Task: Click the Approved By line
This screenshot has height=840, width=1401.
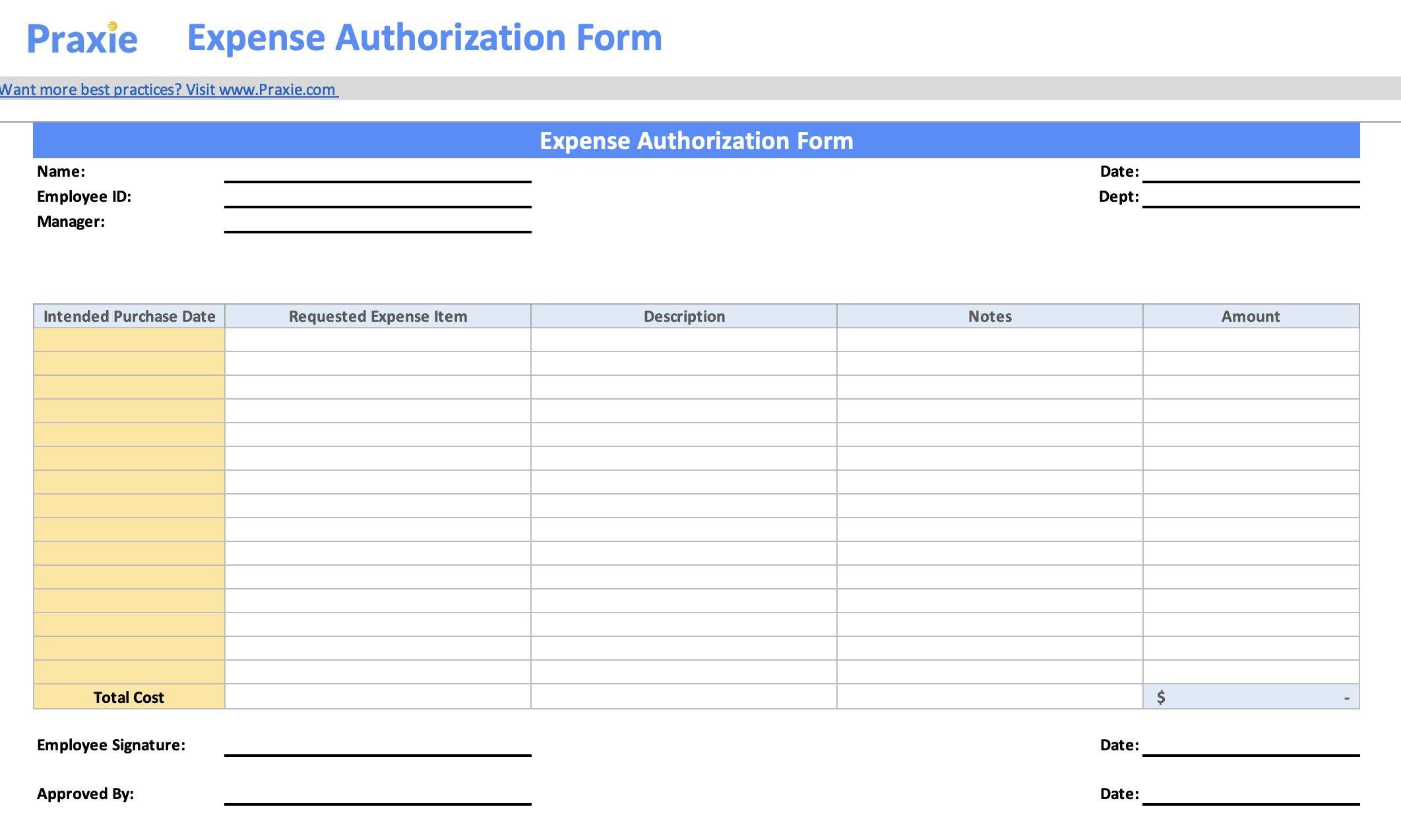Action: (378, 795)
